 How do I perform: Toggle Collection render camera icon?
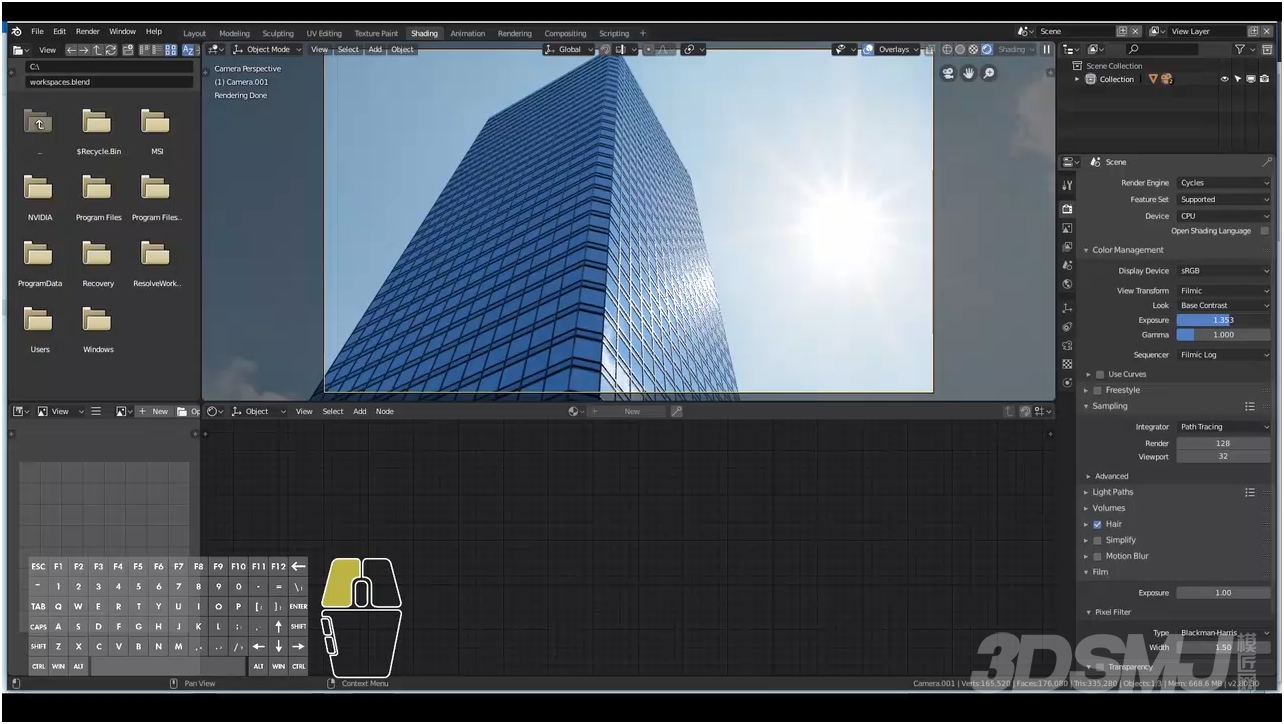1264,79
